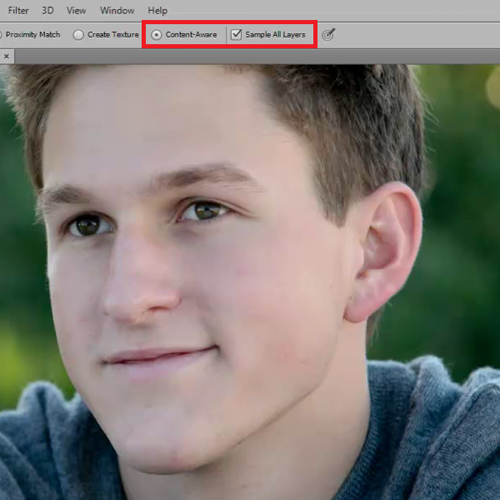This screenshot has width=500, height=500.
Task: Select Proximity Match healing type
Action: point(32,35)
